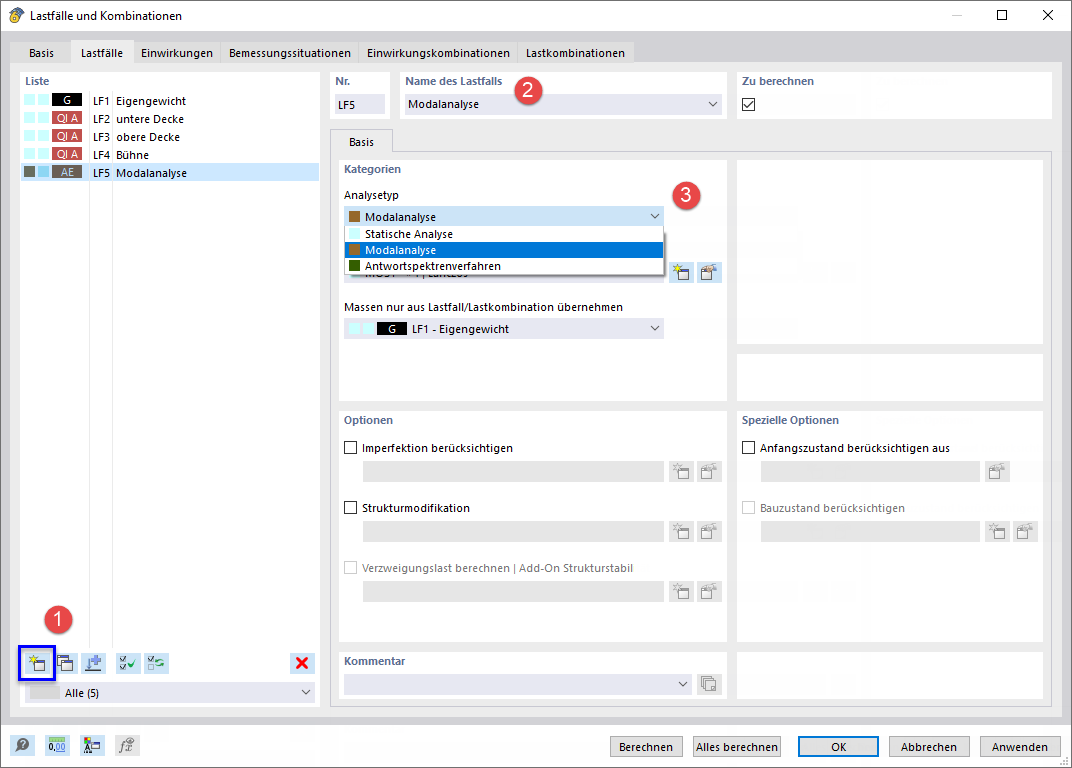This screenshot has width=1072, height=768.
Task: Import load cases icon in list toolbar
Action: (x=94, y=663)
